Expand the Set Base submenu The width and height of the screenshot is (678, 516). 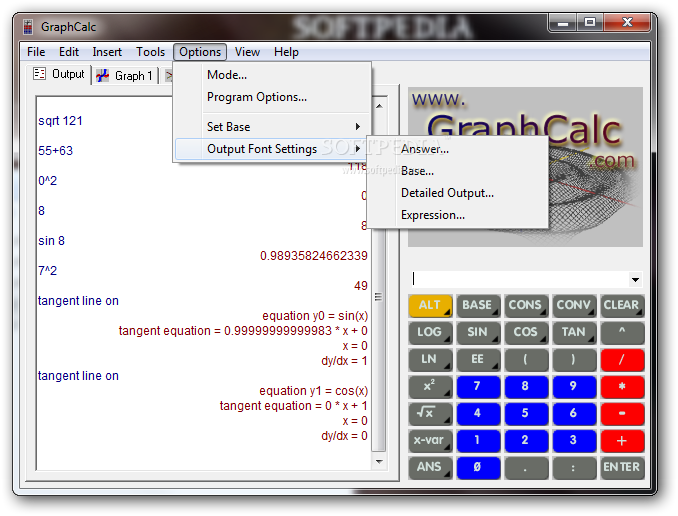click(272, 127)
